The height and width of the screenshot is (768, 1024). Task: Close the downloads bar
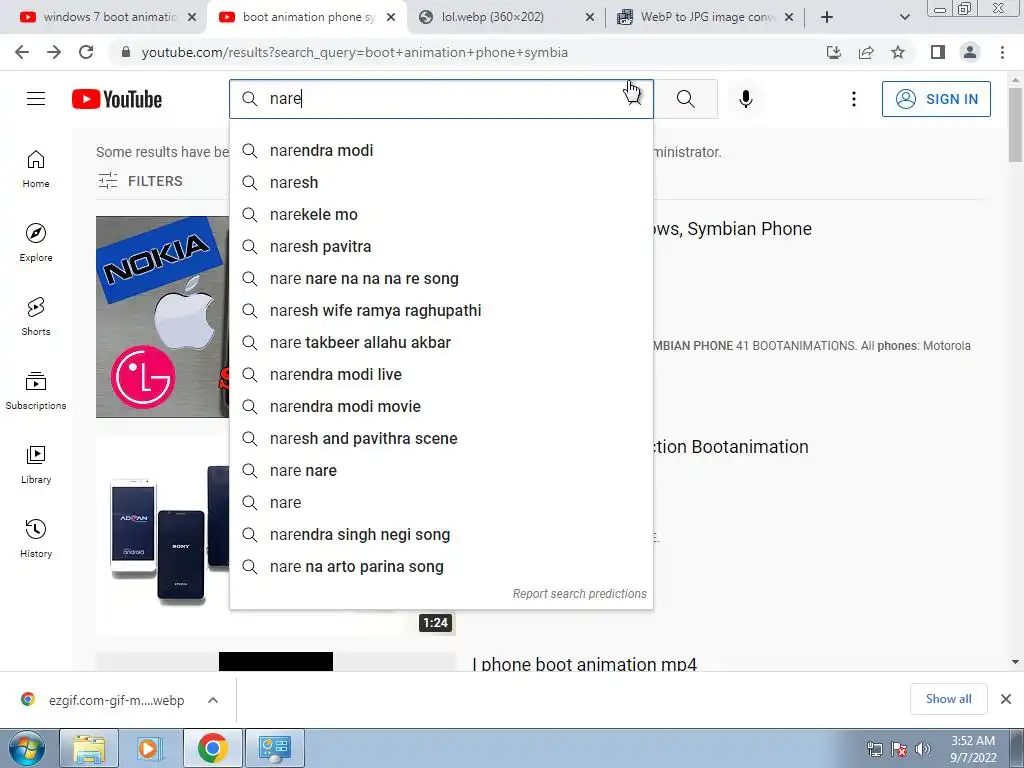coord(1006,699)
